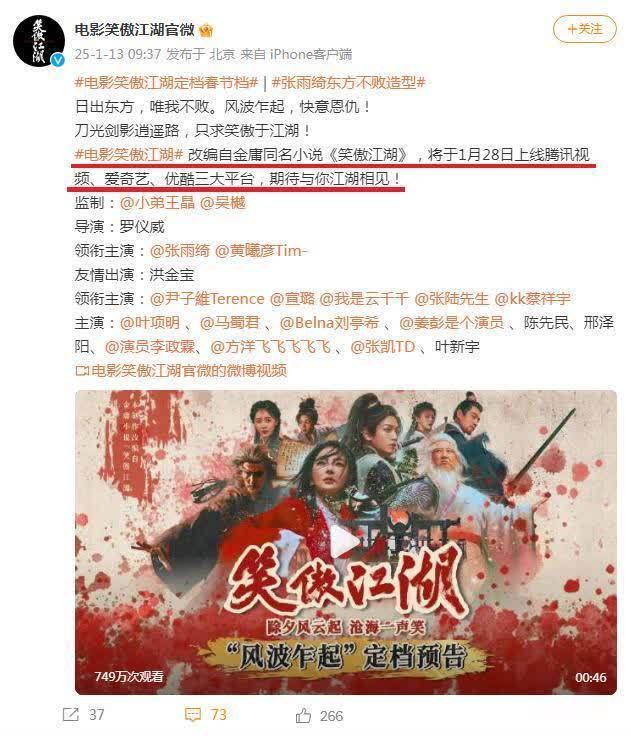Play the 笑傲江湖 trailer video

[x=345, y=542]
